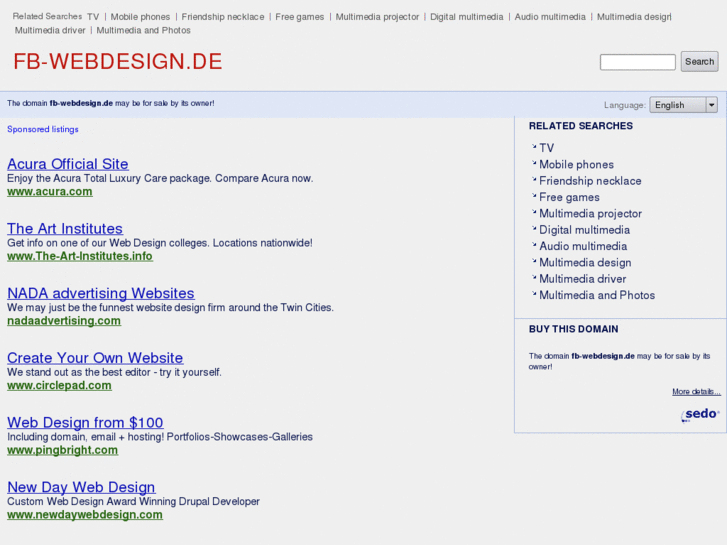Select Multimedia design in top related bar
This screenshot has height=545, width=727.
tap(634, 17)
